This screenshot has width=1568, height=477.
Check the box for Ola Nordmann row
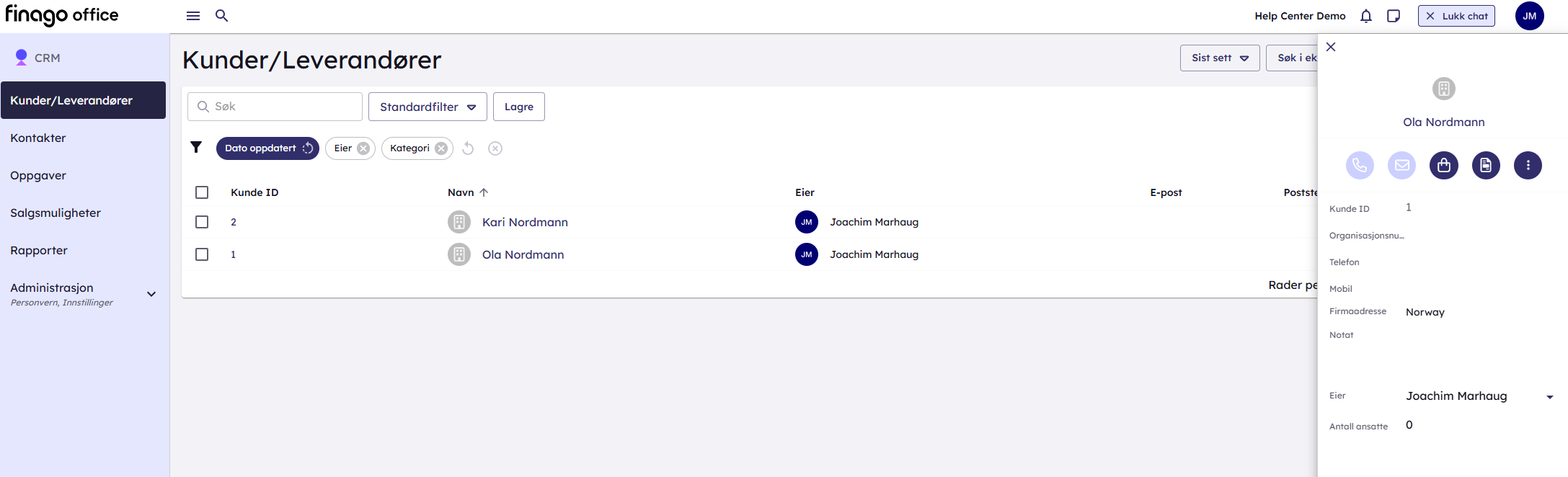(202, 254)
